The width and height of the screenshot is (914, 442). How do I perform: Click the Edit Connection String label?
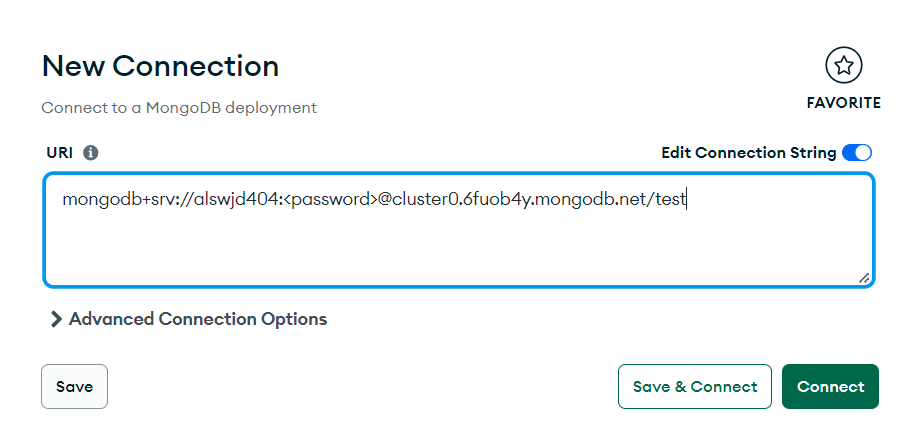(748, 153)
